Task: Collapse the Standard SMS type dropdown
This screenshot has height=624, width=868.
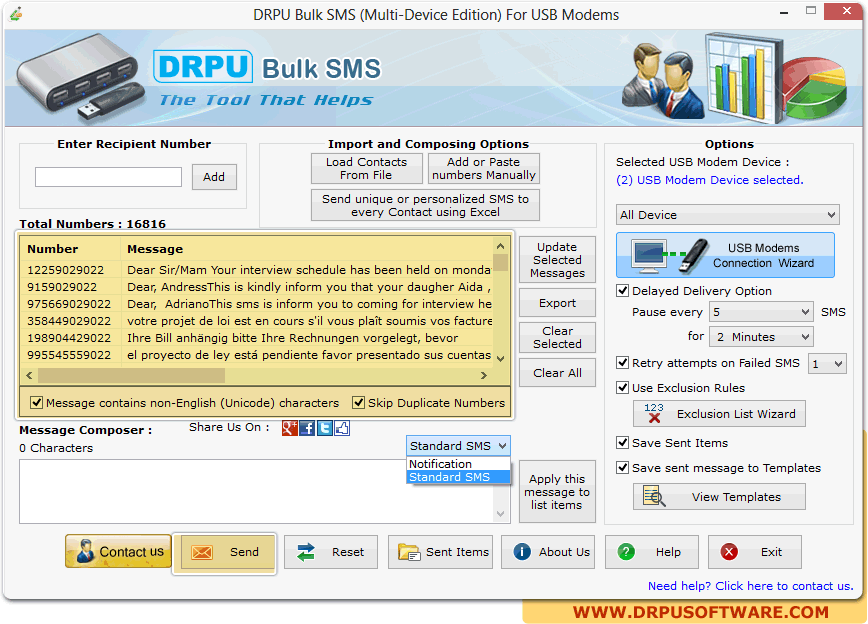Action: [458, 446]
